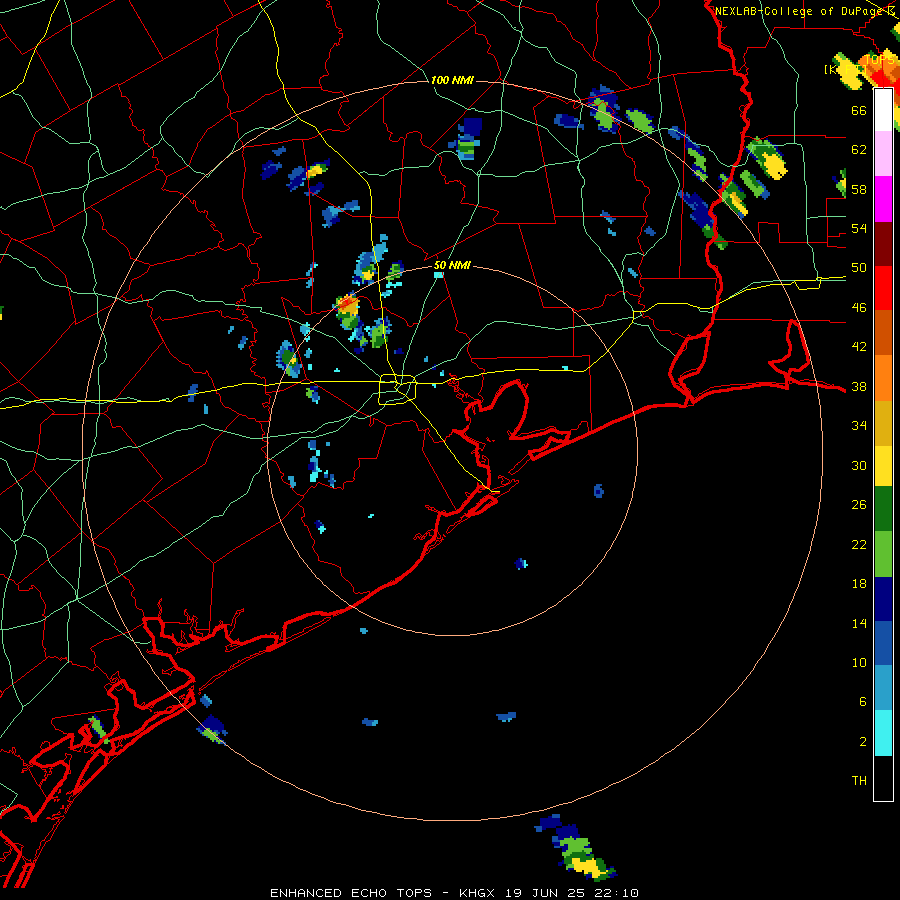Click the black TH legend segment
This screenshot has height=900, width=900.
(883, 778)
